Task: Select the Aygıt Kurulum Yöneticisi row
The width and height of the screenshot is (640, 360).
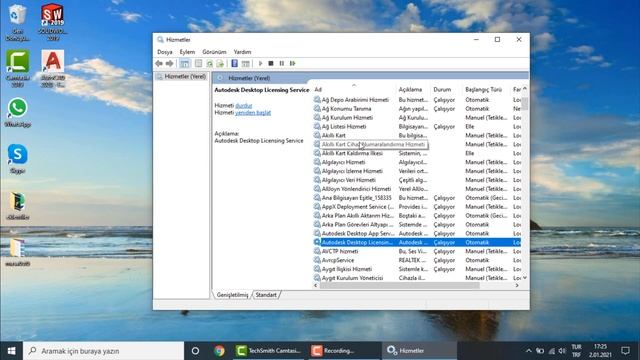Action: point(416,278)
